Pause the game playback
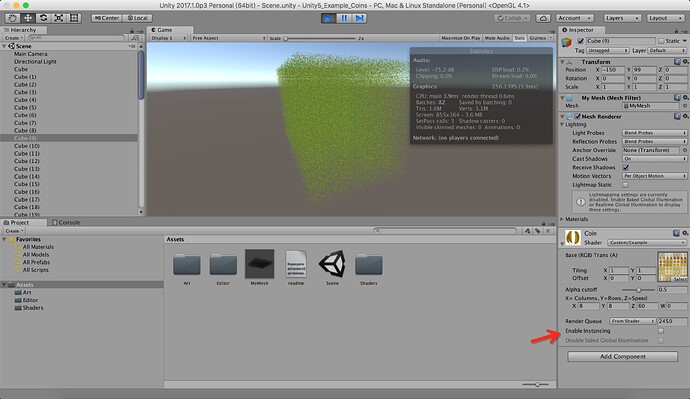690x399 pixels. coord(344,18)
